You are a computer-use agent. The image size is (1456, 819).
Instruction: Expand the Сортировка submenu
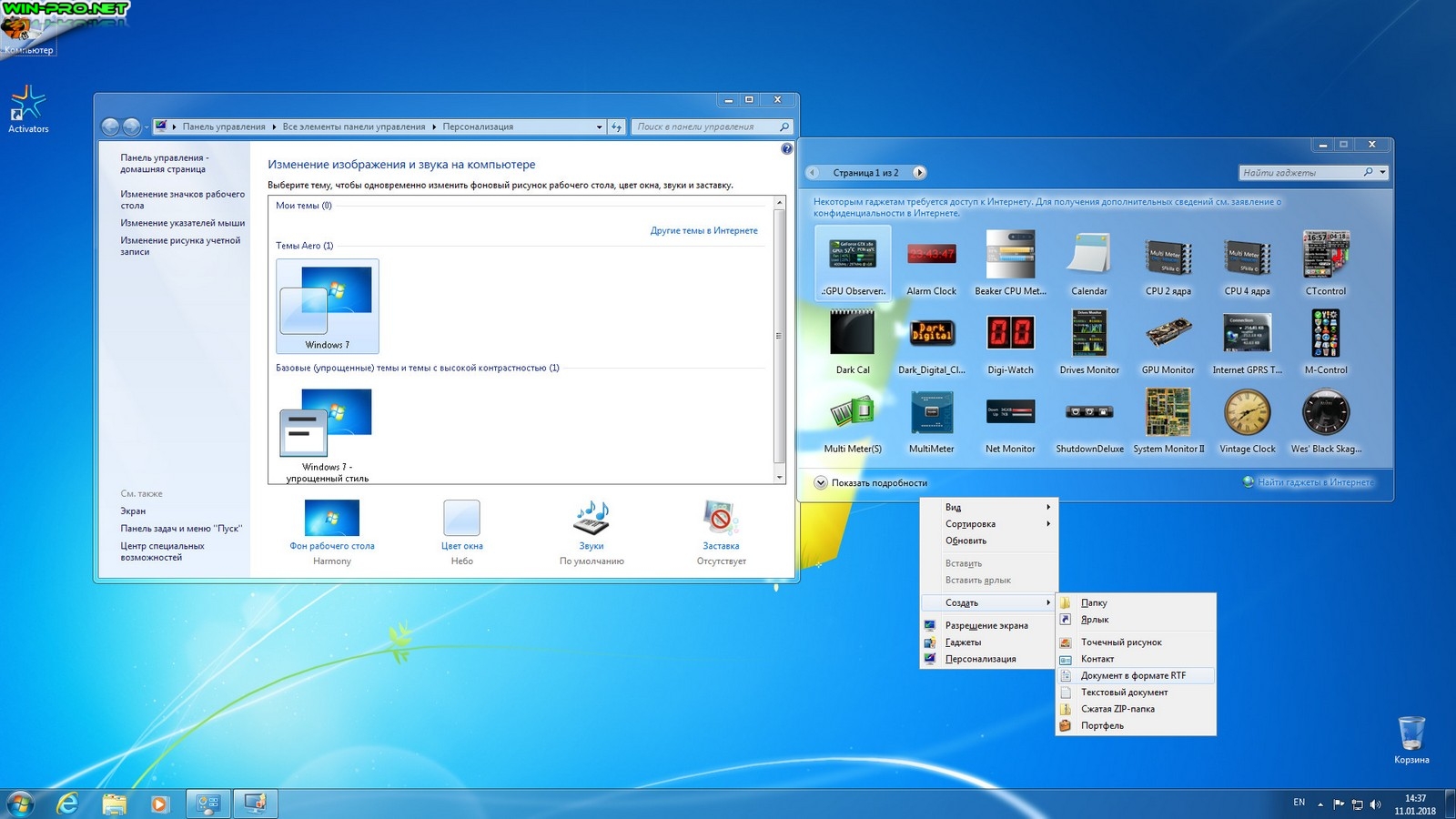tap(989, 523)
